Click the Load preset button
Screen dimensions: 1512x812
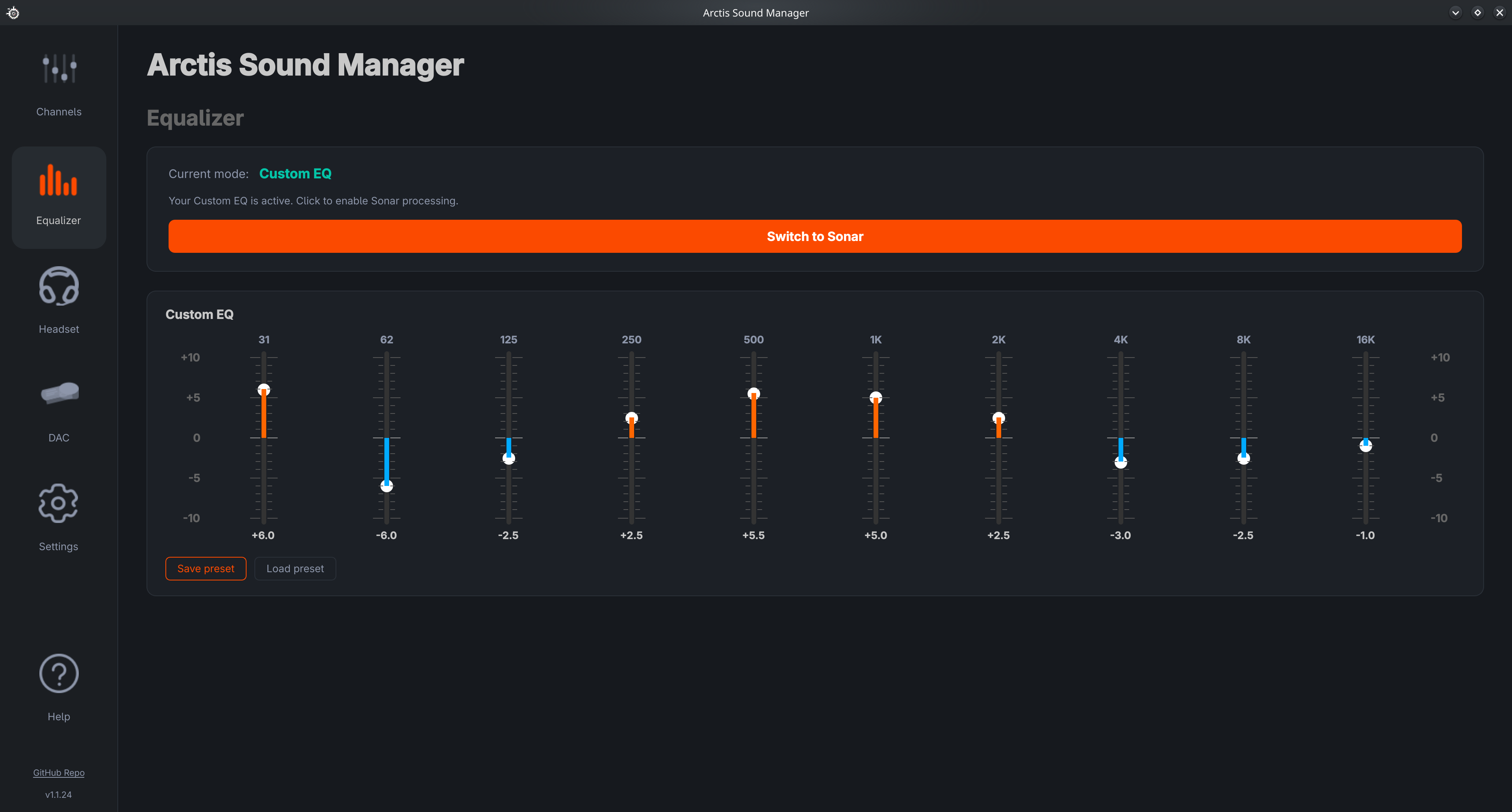[x=295, y=569]
